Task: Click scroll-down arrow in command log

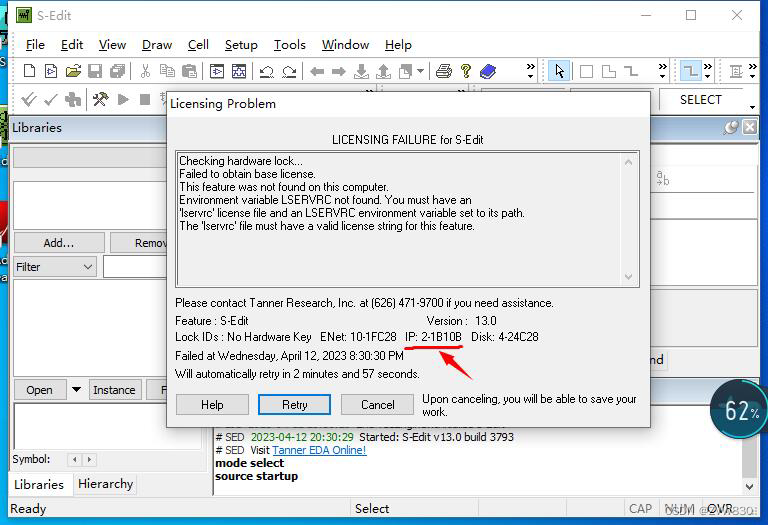Action: (749, 487)
